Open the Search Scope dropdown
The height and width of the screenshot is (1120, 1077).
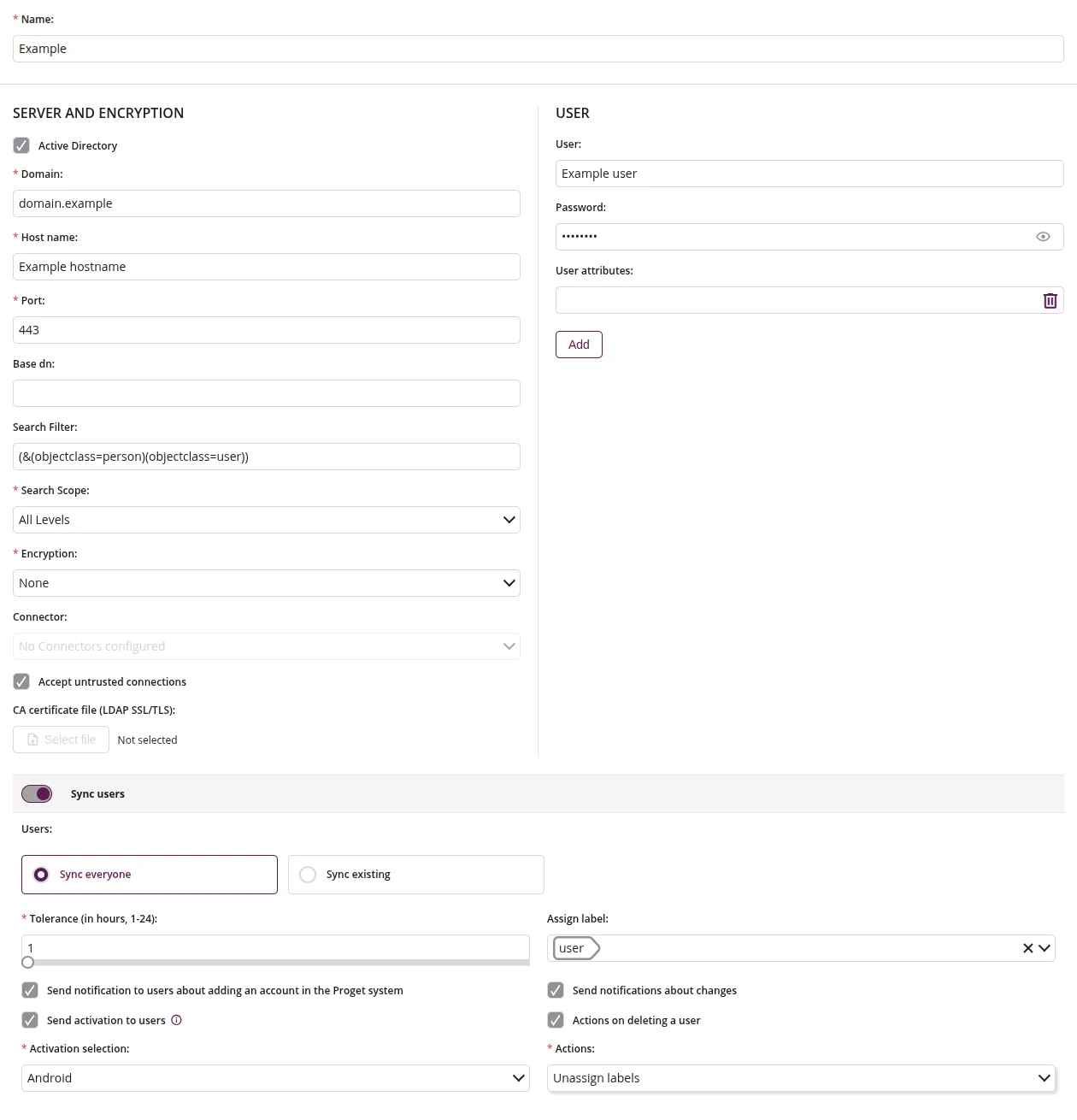[x=267, y=520]
